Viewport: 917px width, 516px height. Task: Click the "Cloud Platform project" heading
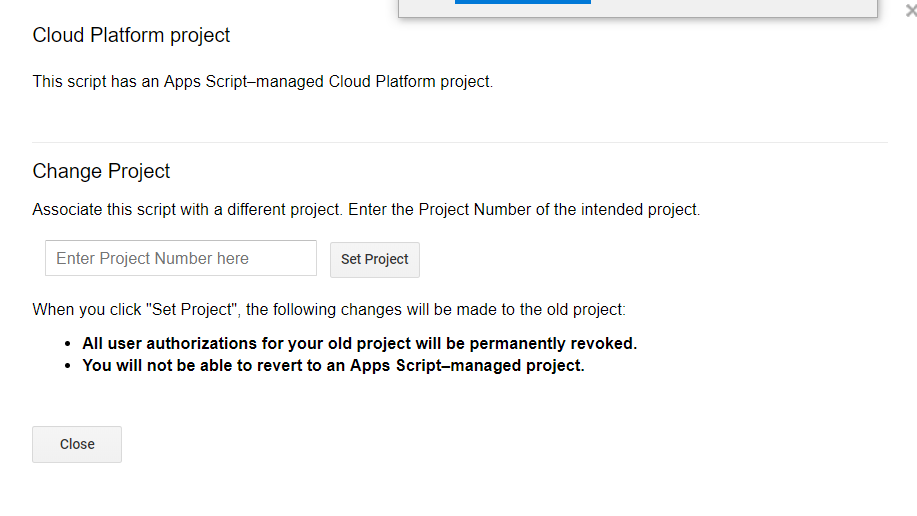131,36
